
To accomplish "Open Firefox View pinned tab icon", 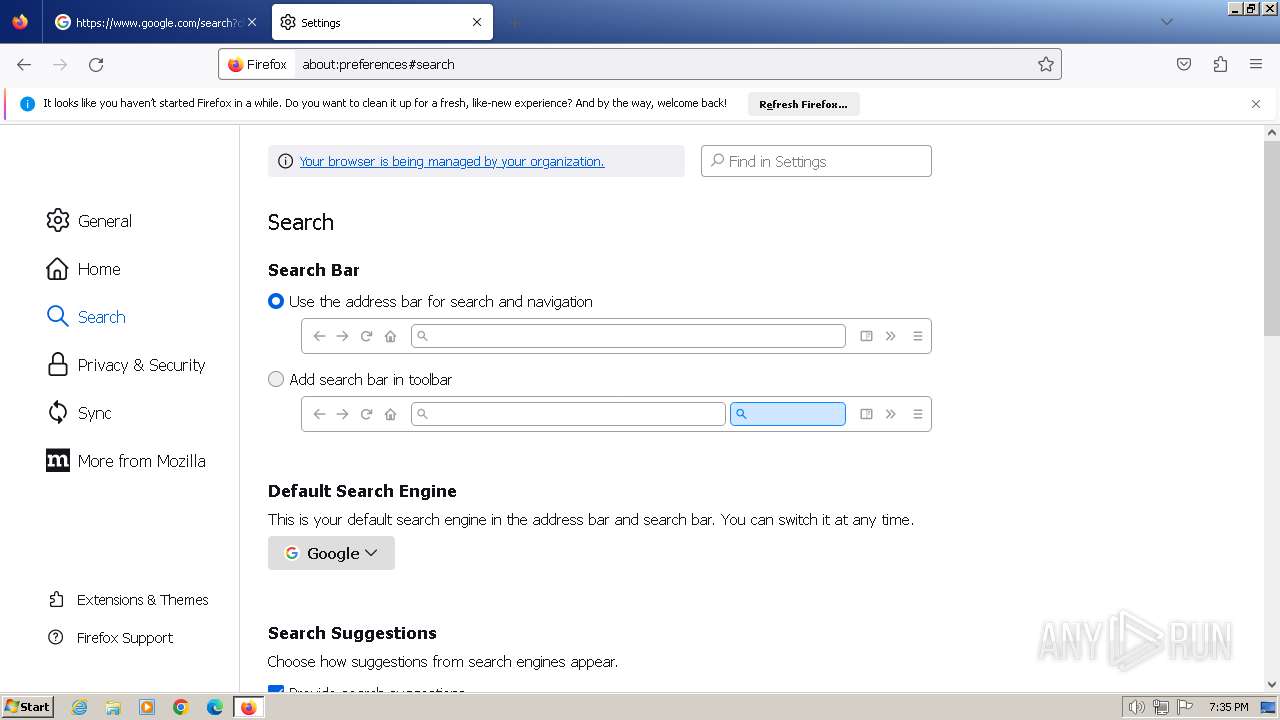I will (x=20, y=22).
